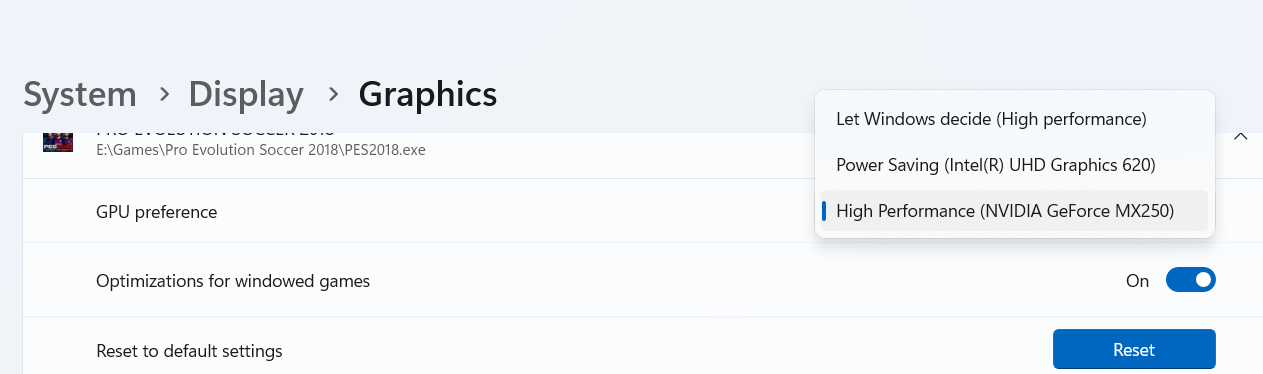The width and height of the screenshot is (1263, 374).
Task: Click Optimizations for windowed games label
Action: click(x=233, y=281)
